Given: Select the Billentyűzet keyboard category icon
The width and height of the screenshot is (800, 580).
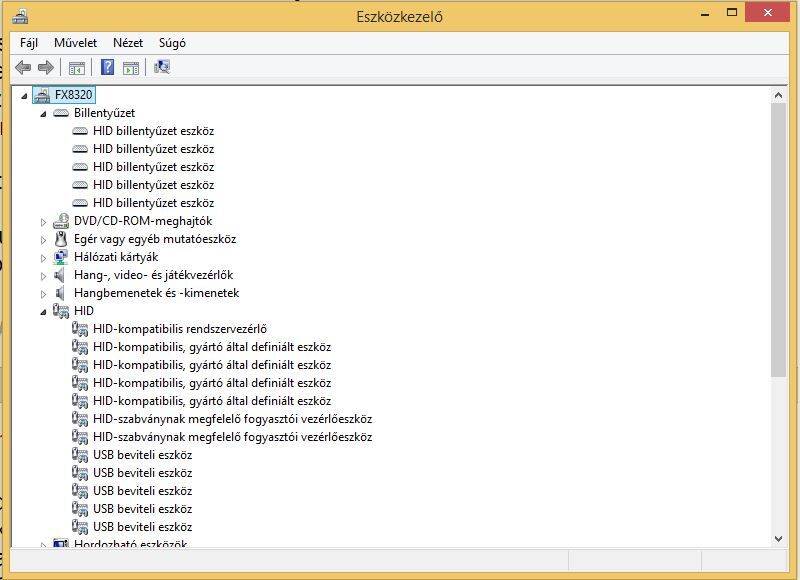Looking at the screenshot, I should click(61, 113).
